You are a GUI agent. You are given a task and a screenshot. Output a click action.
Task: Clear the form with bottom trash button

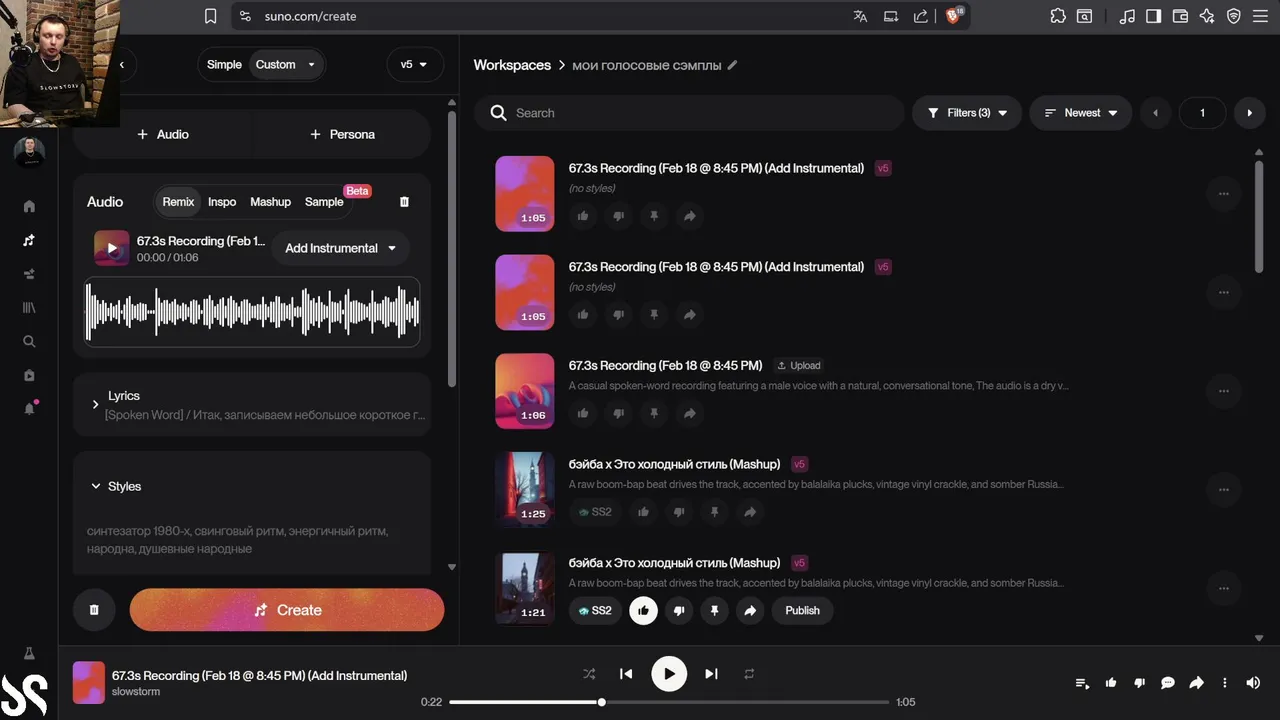(94, 610)
